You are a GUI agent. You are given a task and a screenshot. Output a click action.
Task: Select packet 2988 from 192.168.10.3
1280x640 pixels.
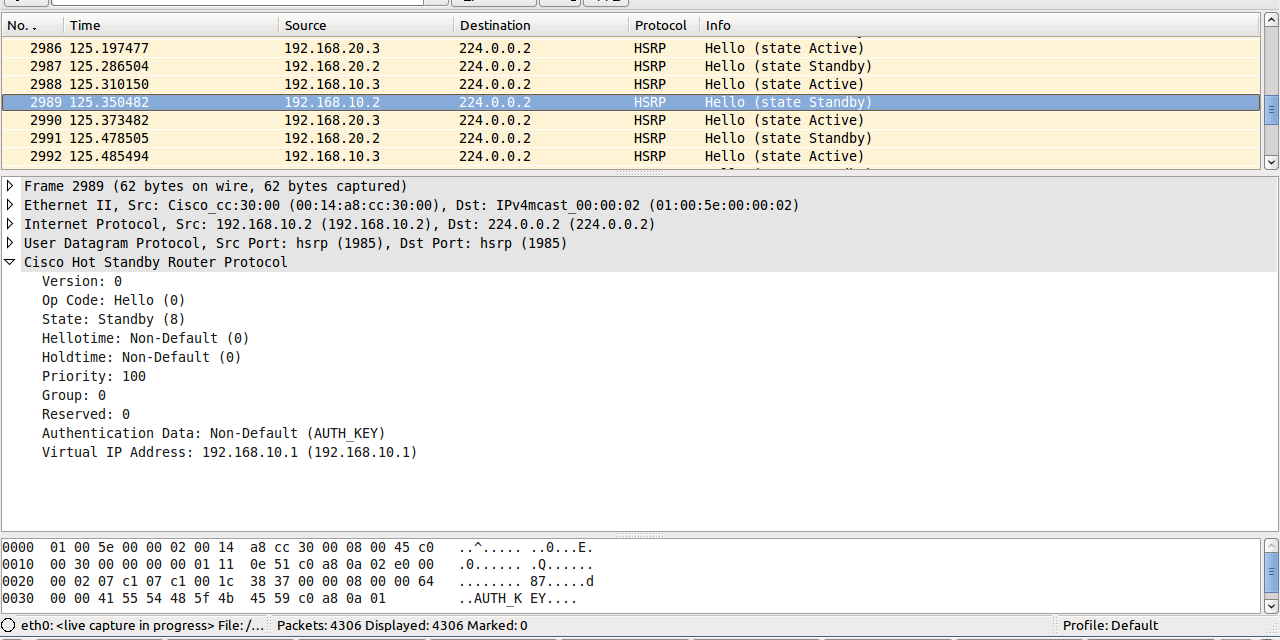pos(631,84)
